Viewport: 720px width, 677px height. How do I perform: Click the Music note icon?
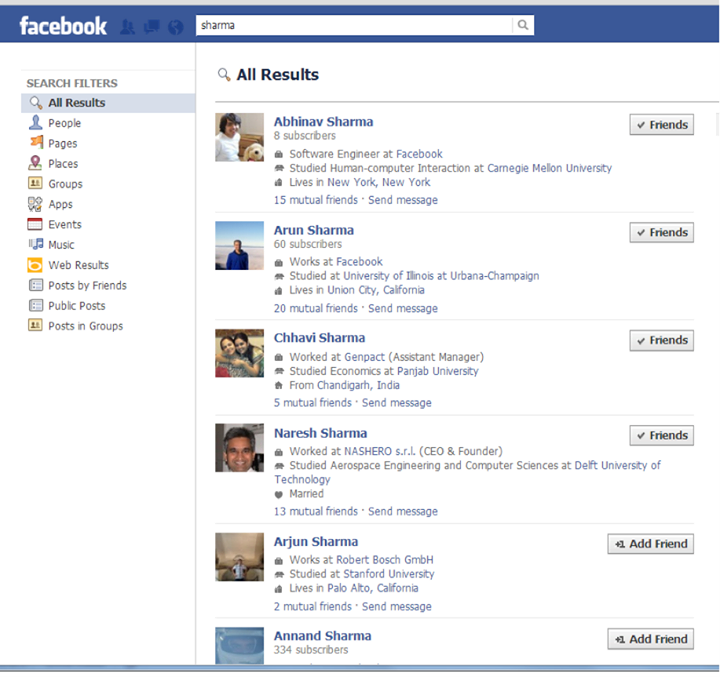(x=36, y=244)
